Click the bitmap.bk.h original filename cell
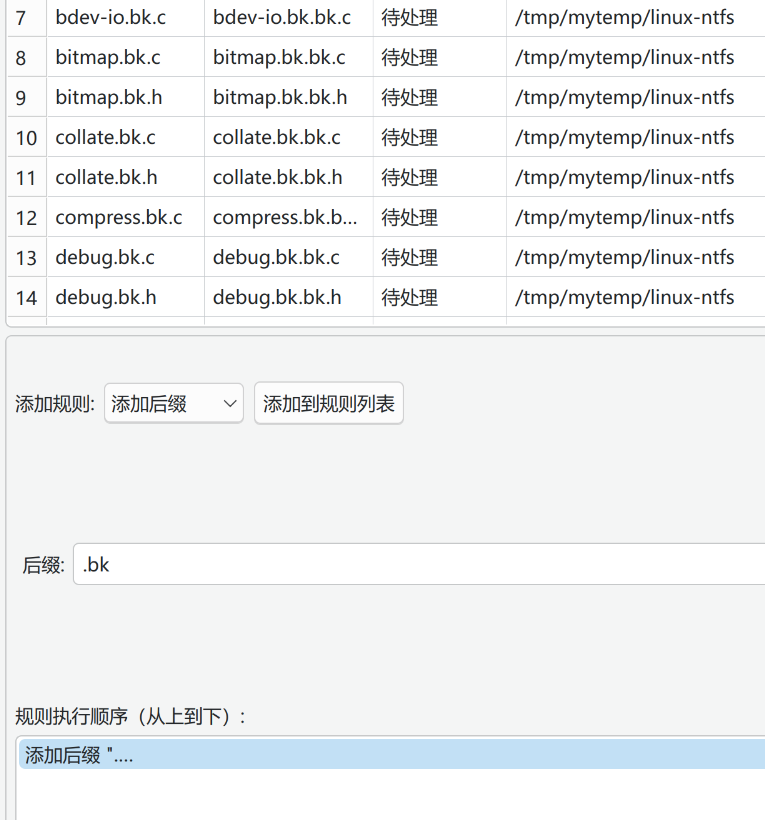The height and width of the screenshot is (820, 765). click(x=125, y=97)
